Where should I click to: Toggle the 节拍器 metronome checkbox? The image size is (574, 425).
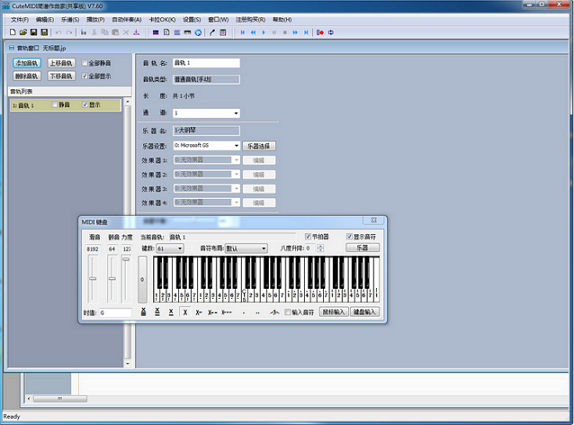[308, 236]
